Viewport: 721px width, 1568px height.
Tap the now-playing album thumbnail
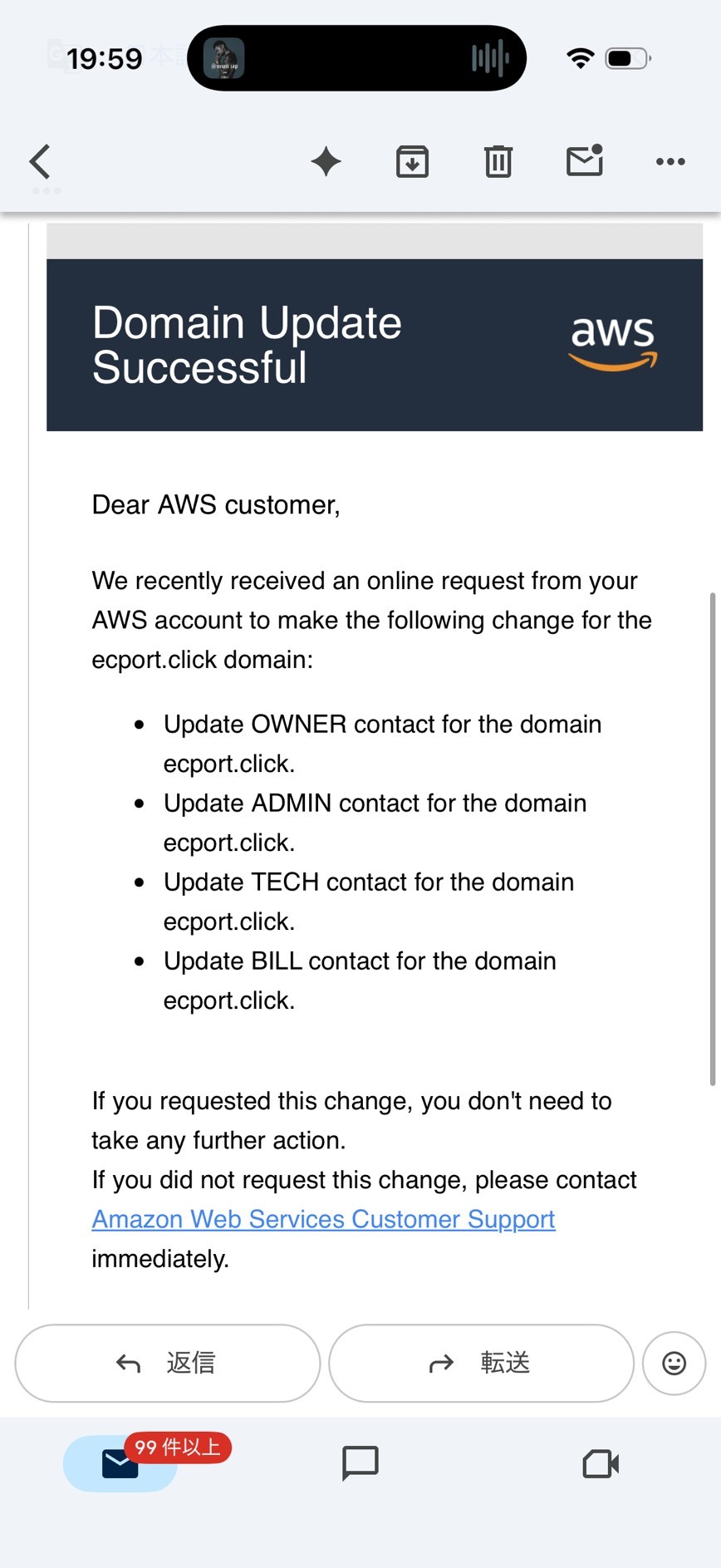coord(224,59)
